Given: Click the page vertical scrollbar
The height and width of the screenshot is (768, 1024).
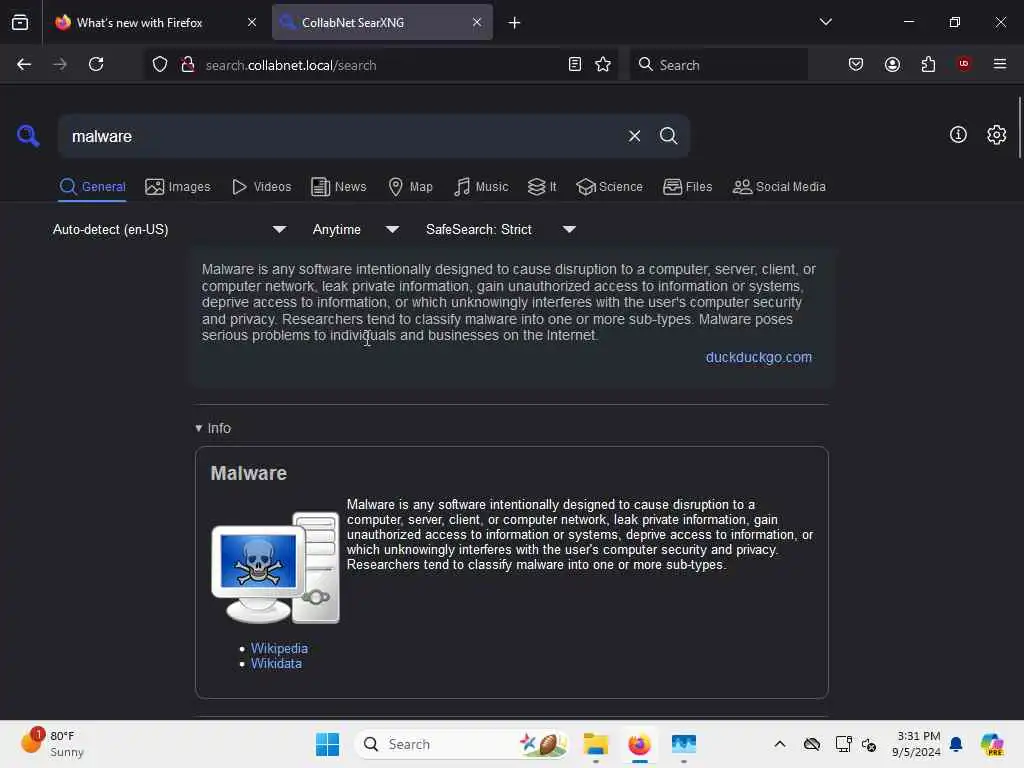Looking at the screenshot, I should point(1019,127).
